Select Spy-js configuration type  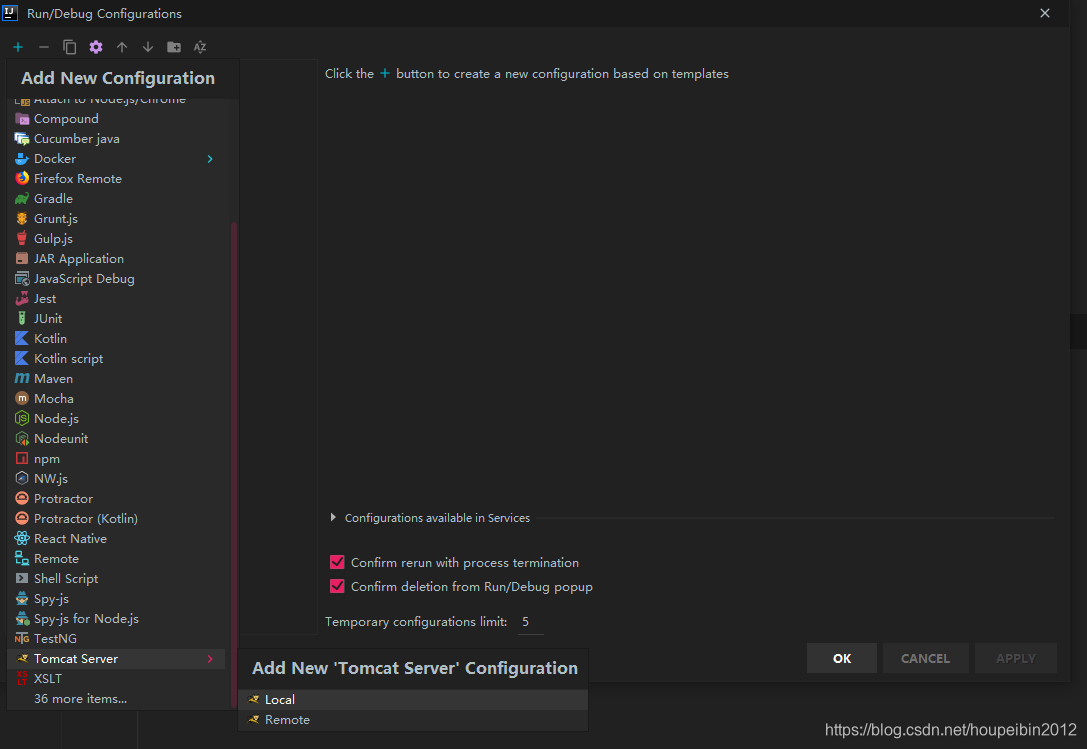pyautogui.click(x=116, y=599)
